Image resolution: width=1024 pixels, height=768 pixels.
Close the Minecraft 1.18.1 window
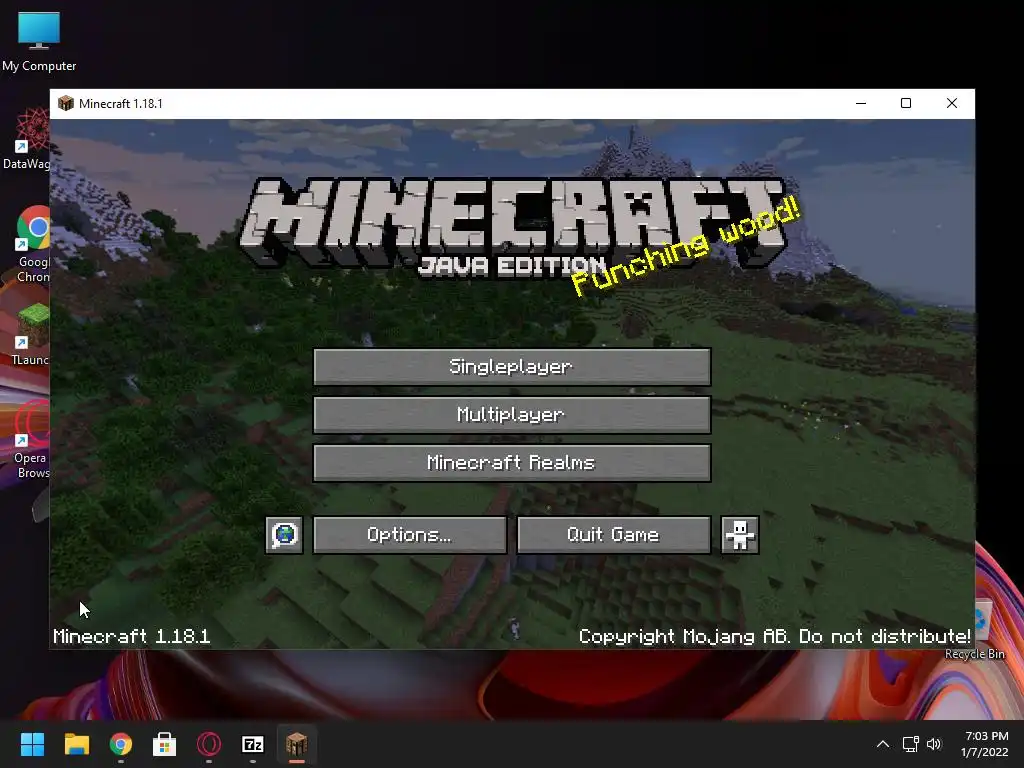pos(952,103)
